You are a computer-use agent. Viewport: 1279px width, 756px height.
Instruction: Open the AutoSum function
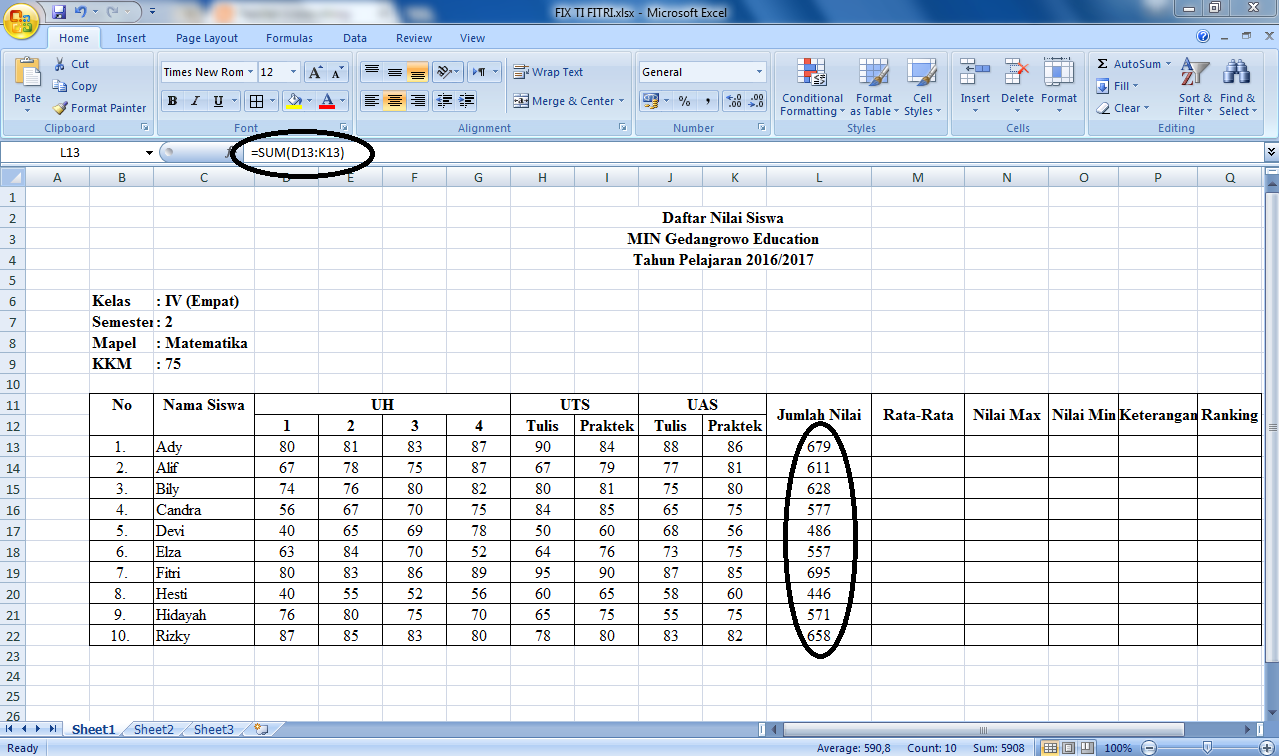(x=1132, y=63)
